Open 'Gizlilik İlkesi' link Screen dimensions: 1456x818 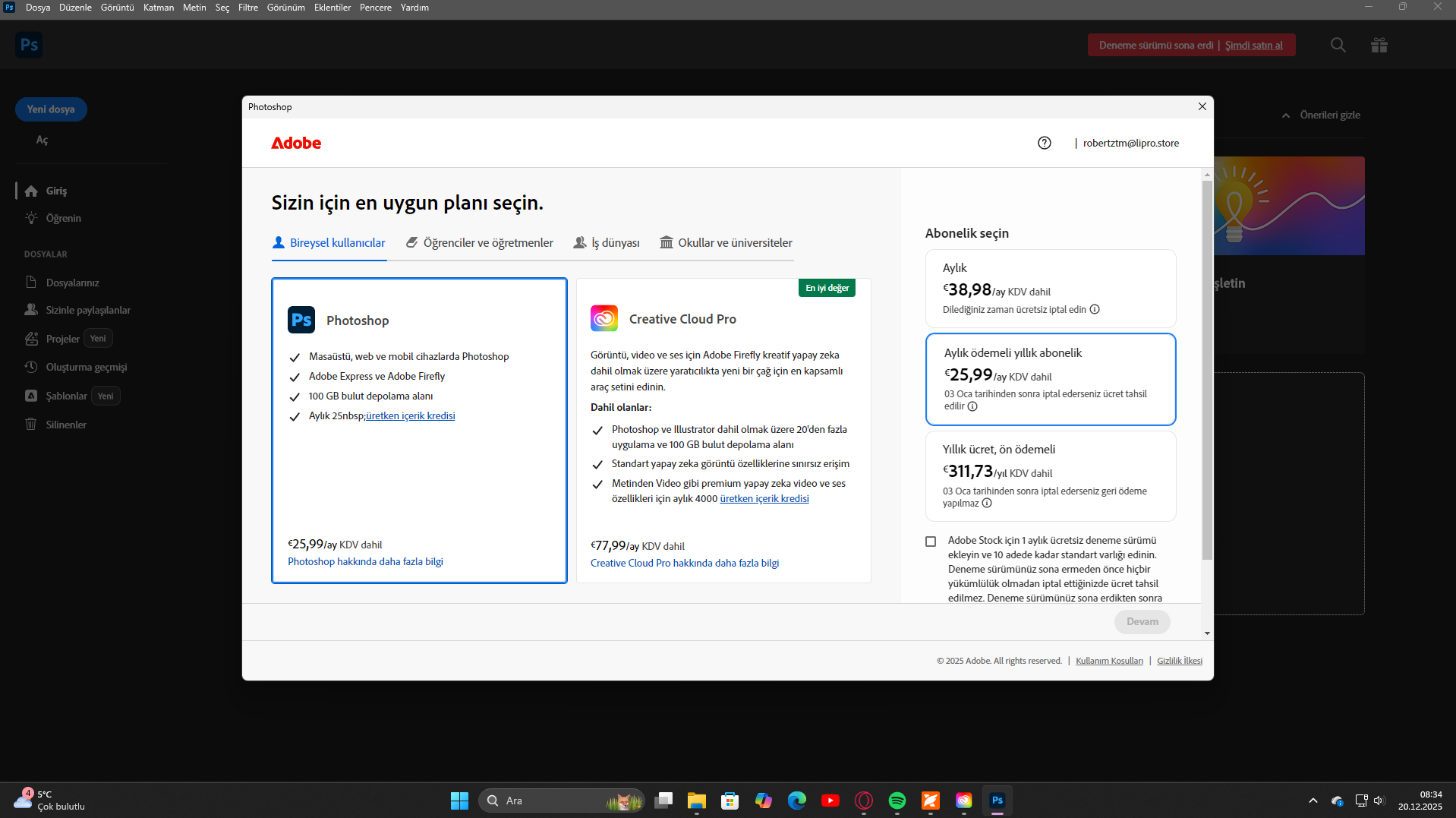[x=1180, y=661]
